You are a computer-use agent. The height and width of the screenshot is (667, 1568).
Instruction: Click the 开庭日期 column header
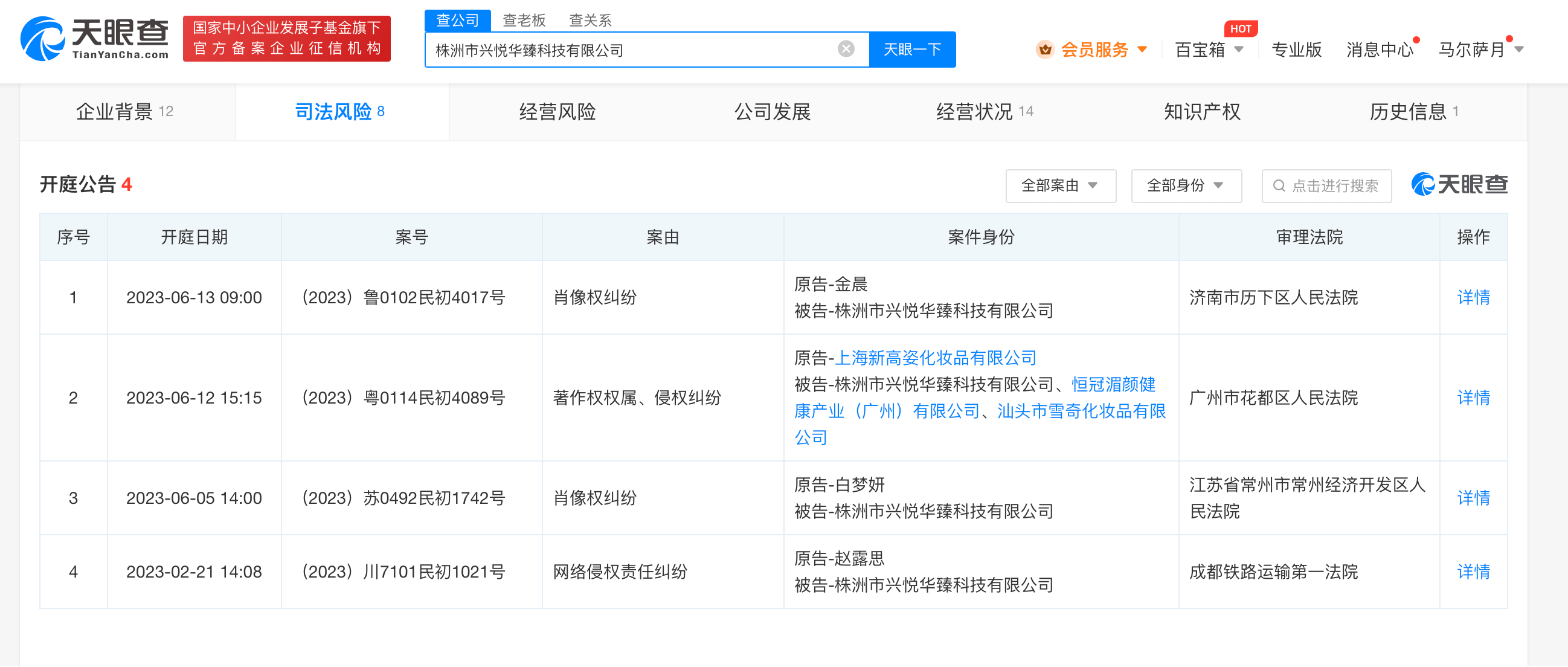coord(193,237)
